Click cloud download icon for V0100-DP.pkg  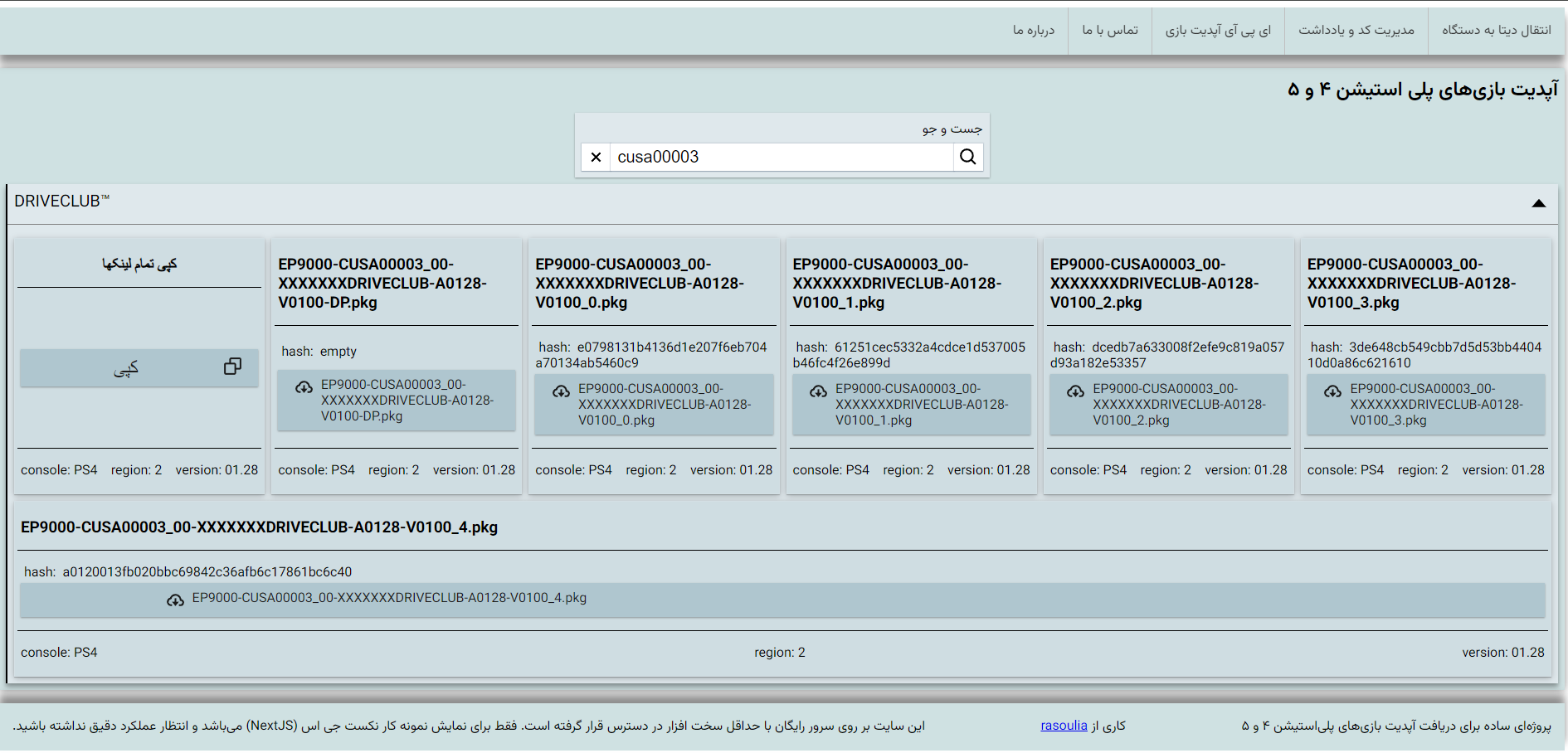point(304,387)
